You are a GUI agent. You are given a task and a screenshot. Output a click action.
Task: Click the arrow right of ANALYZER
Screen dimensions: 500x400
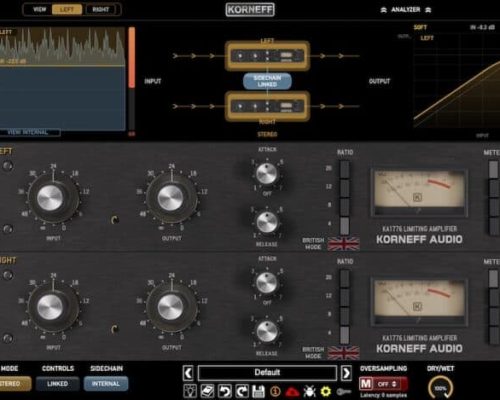click(x=428, y=10)
